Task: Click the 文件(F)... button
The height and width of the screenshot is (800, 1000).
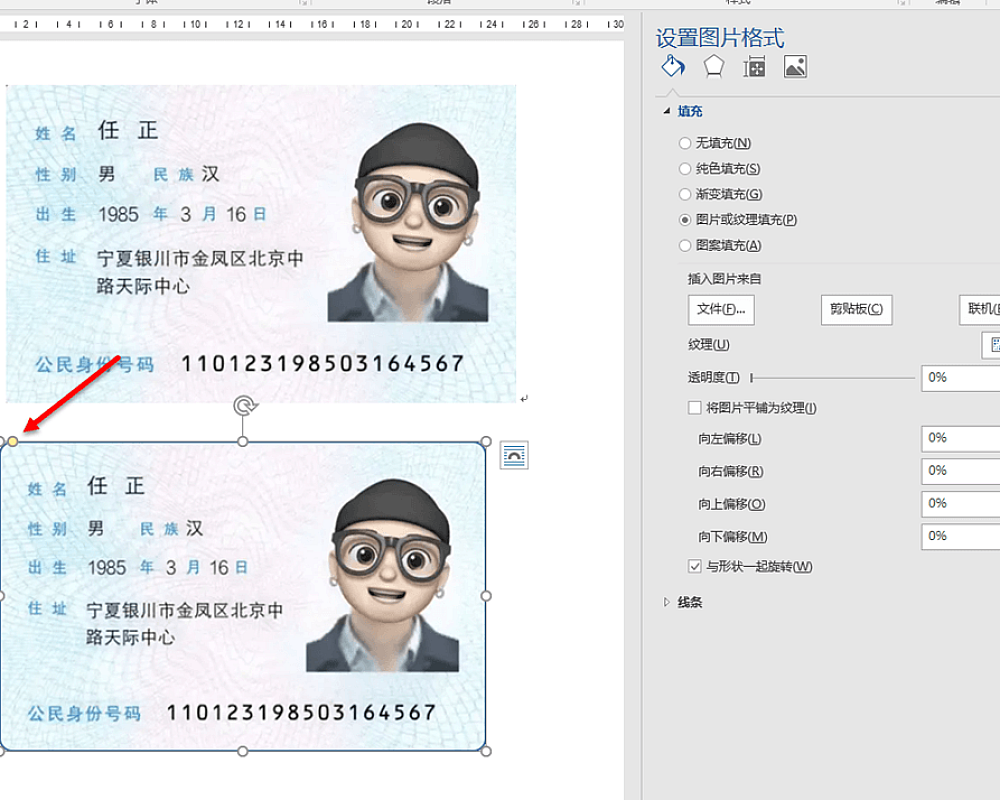Action: point(721,310)
